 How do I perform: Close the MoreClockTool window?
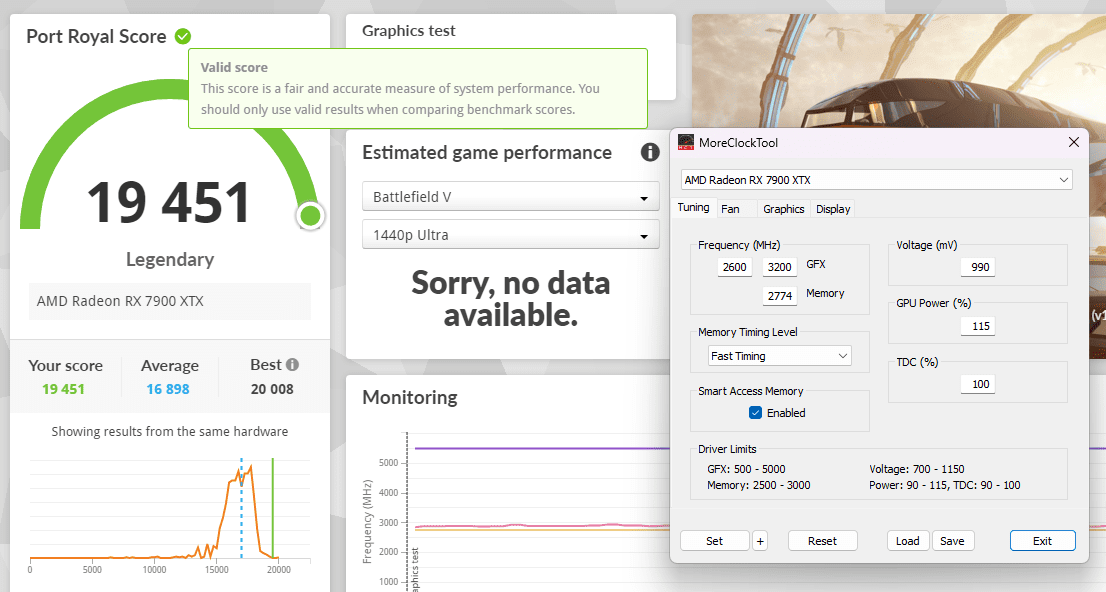(x=1074, y=143)
